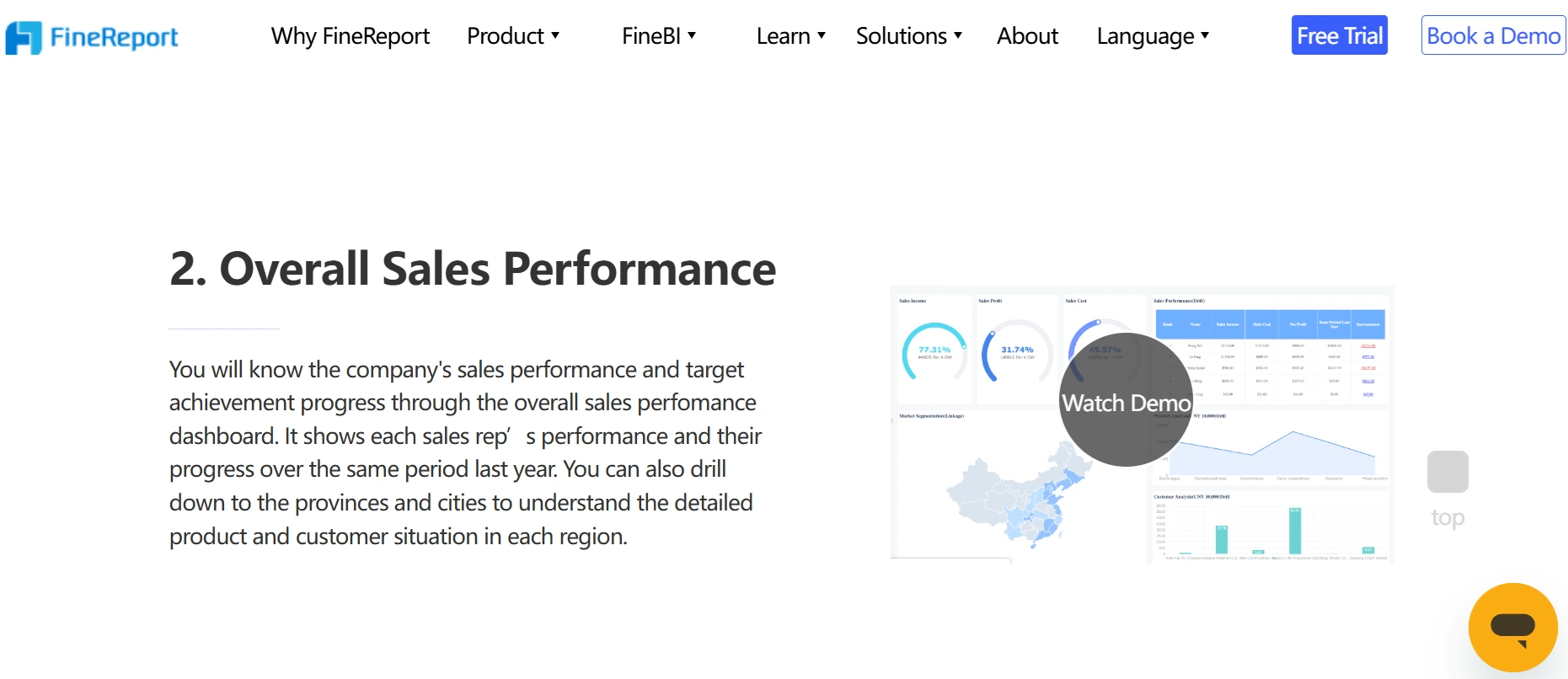Select the Why FineReport menu item
Image resolution: width=1568 pixels, height=679 pixels.
click(350, 35)
